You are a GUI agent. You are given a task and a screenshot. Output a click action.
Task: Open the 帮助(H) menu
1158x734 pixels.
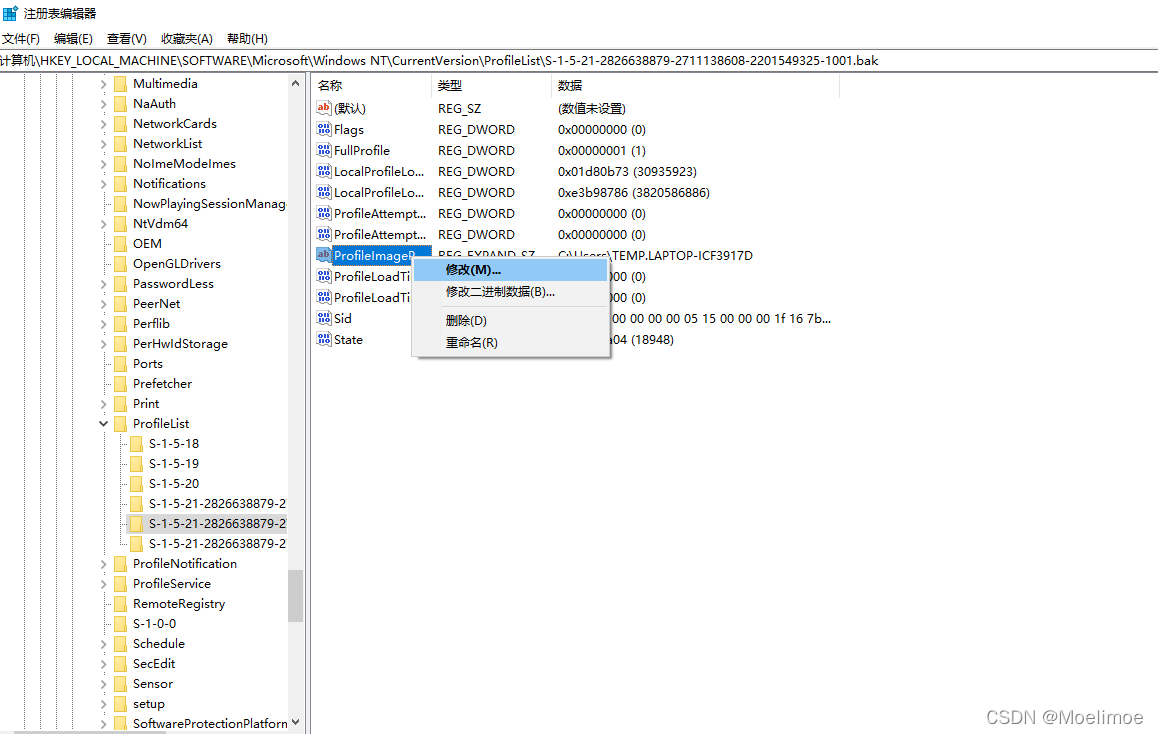[x=247, y=38]
